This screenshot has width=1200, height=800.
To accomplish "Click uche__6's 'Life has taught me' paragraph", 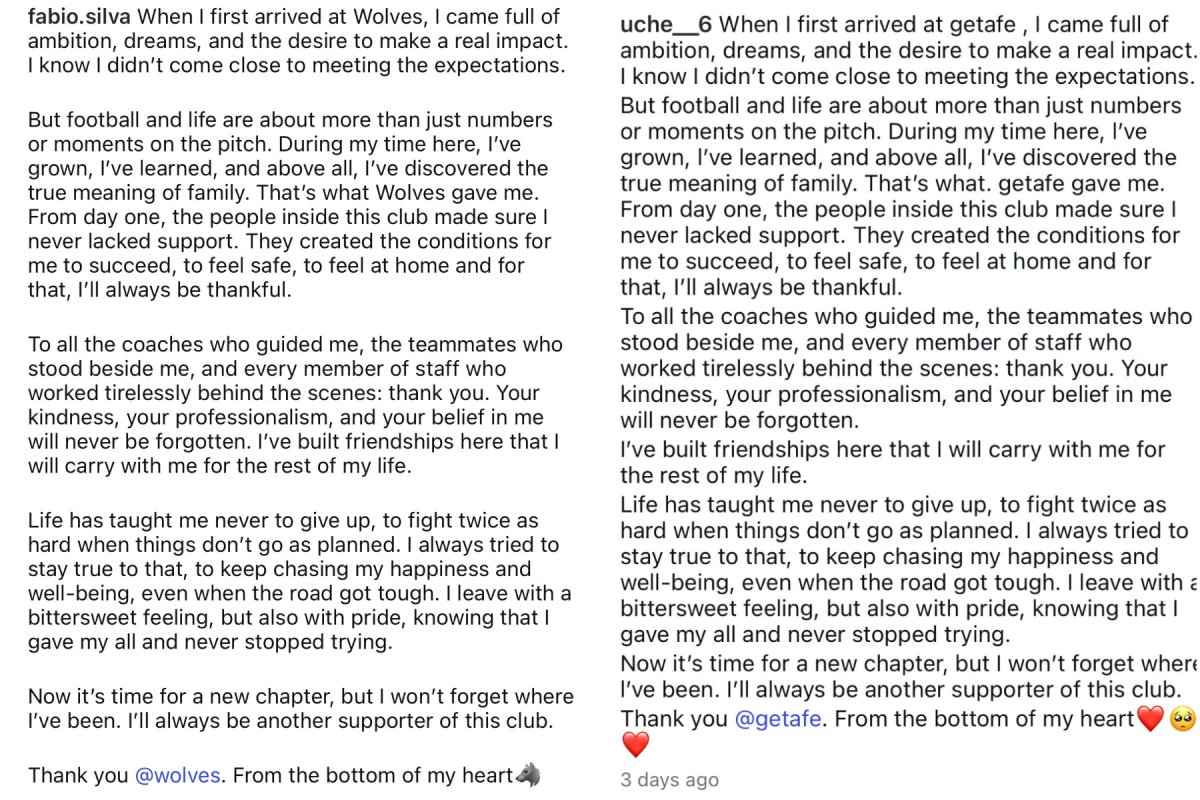I will [x=908, y=570].
